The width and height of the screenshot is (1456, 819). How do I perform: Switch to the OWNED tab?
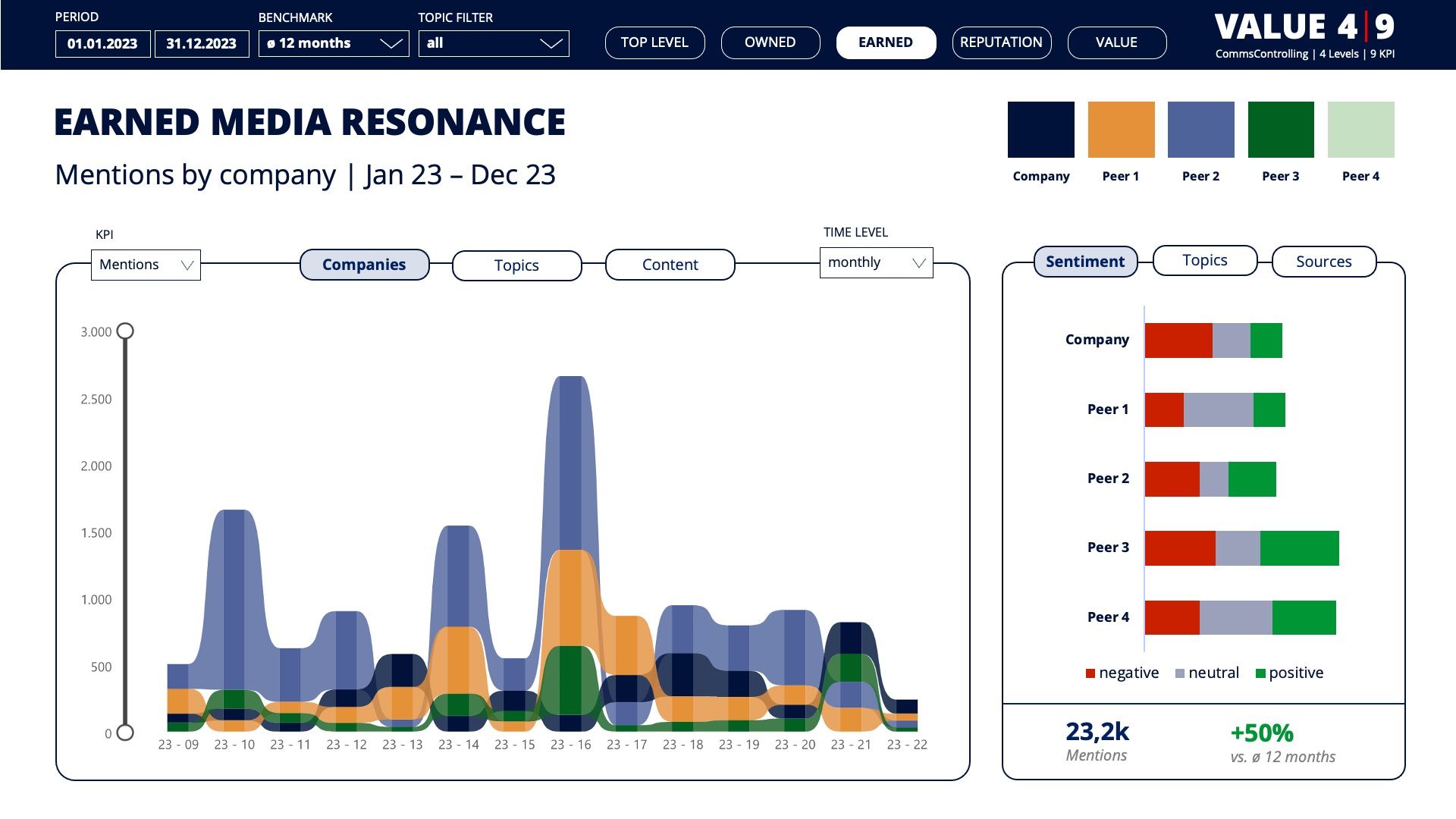(x=770, y=42)
